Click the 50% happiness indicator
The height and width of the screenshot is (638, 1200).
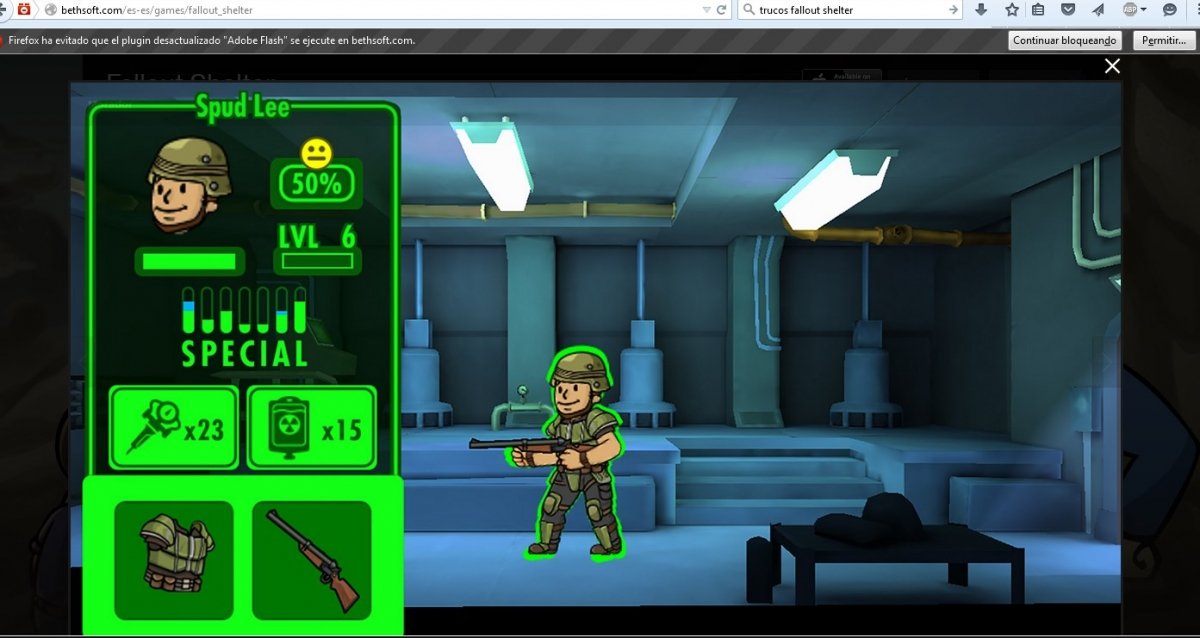point(316,183)
